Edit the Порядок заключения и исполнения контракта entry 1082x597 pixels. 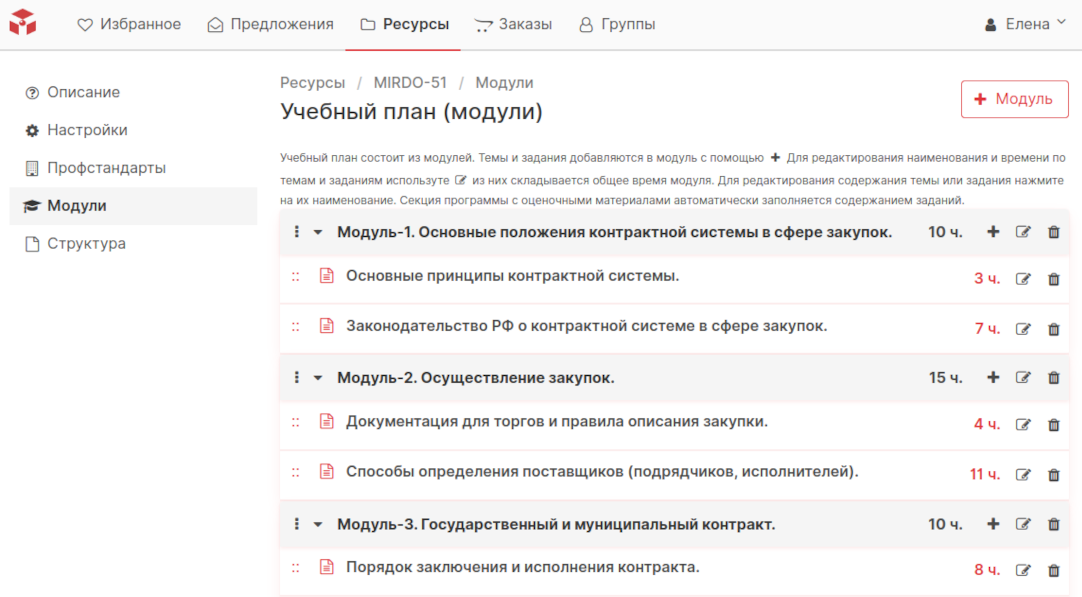click(1023, 571)
